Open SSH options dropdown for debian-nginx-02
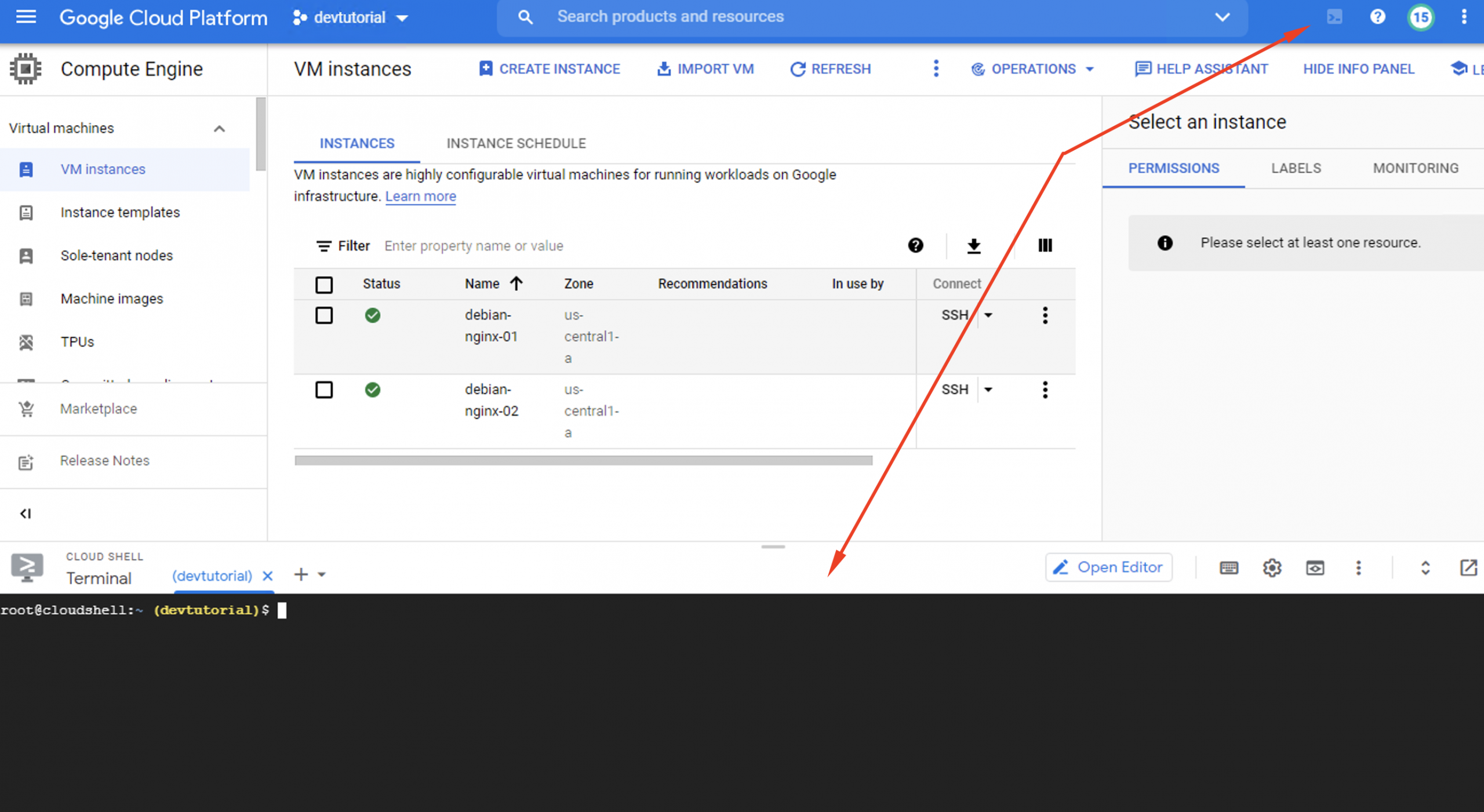 988,389
